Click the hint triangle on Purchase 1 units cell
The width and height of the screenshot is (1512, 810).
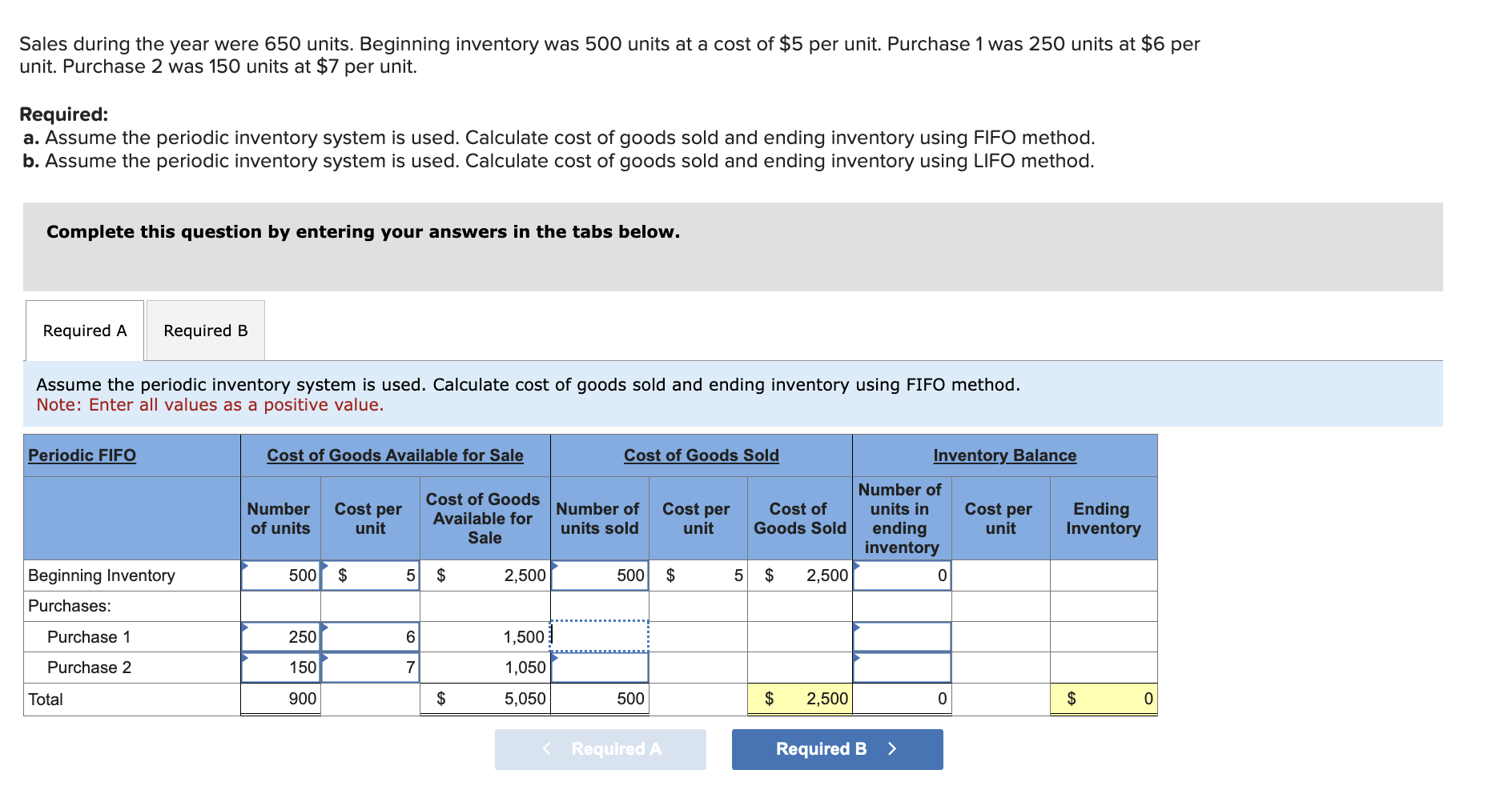click(x=246, y=628)
